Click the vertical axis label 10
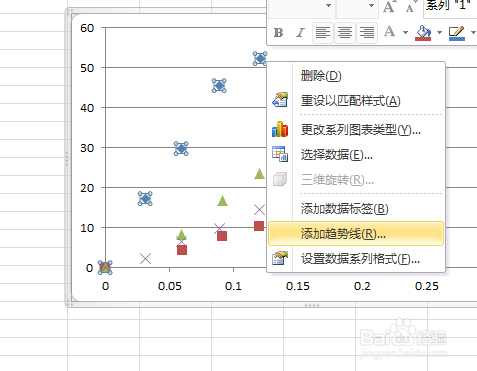The width and height of the screenshot is (477, 371). 87,228
